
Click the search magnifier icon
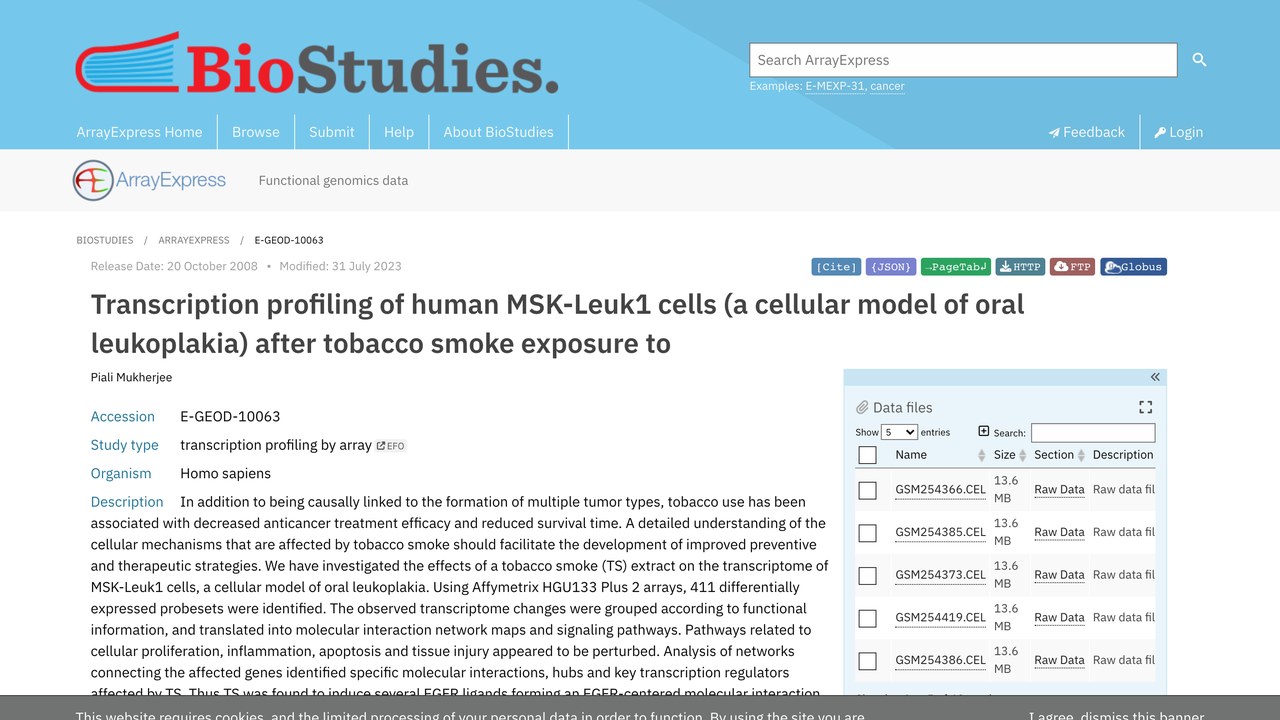click(x=1199, y=60)
